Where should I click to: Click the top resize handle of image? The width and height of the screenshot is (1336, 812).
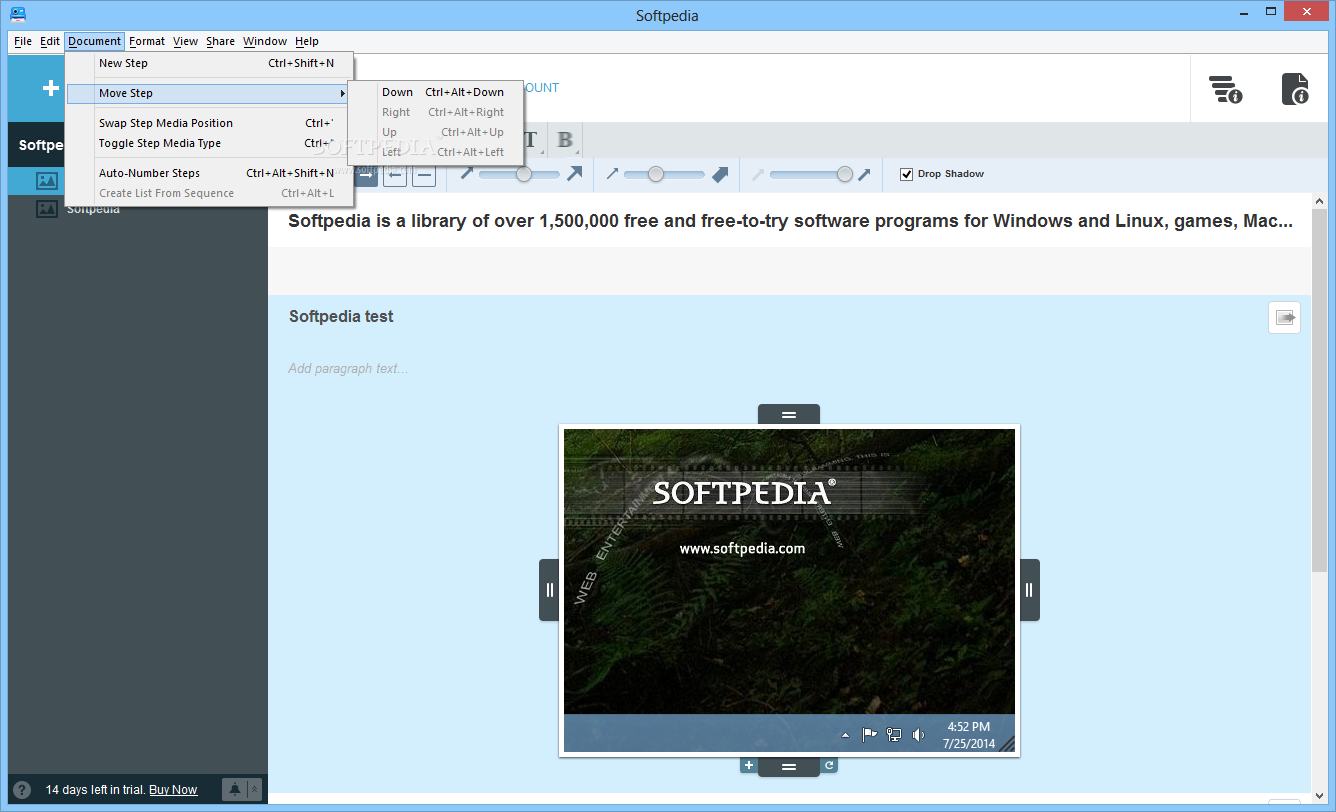(x=789, y=414)
